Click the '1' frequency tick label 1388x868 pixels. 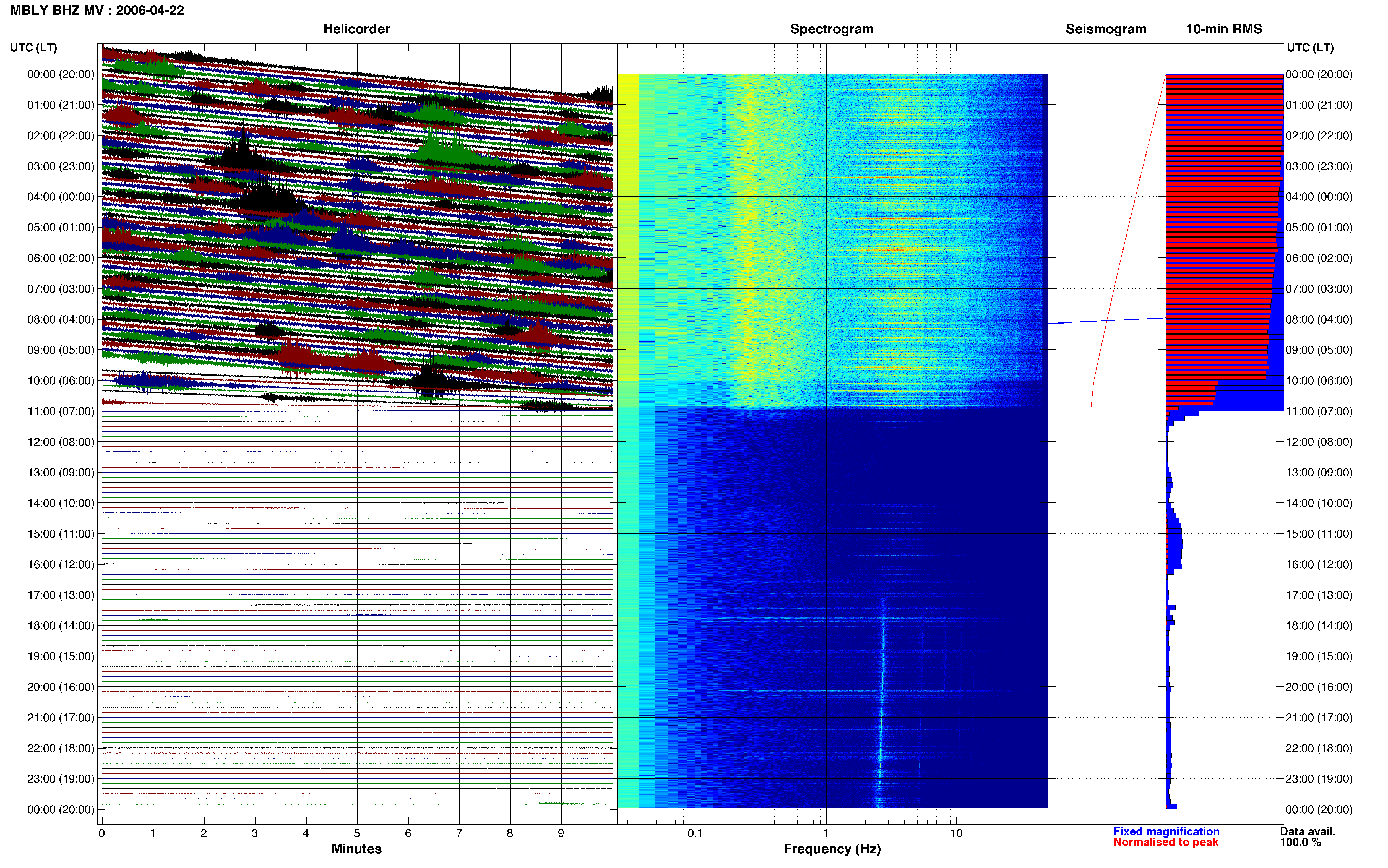pyautogui.click(x=826, y=833)
